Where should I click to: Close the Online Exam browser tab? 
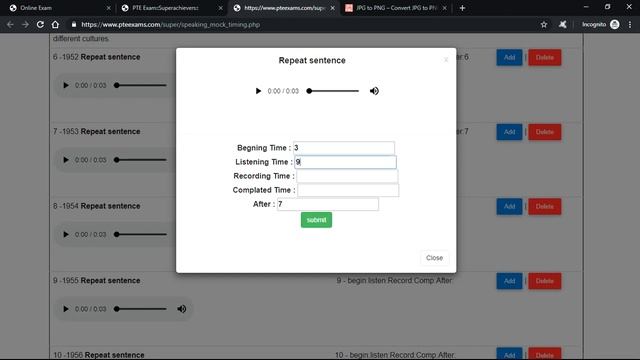tap(108, 8)
